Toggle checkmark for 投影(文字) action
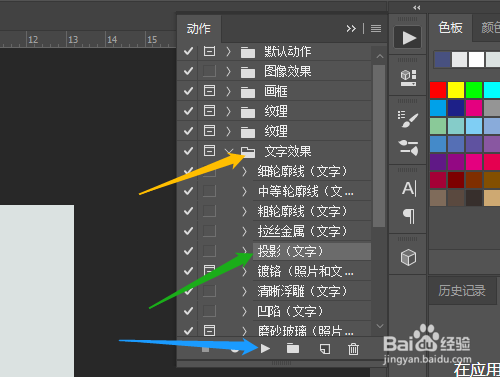The image size is (500, 377). [188, 251]
